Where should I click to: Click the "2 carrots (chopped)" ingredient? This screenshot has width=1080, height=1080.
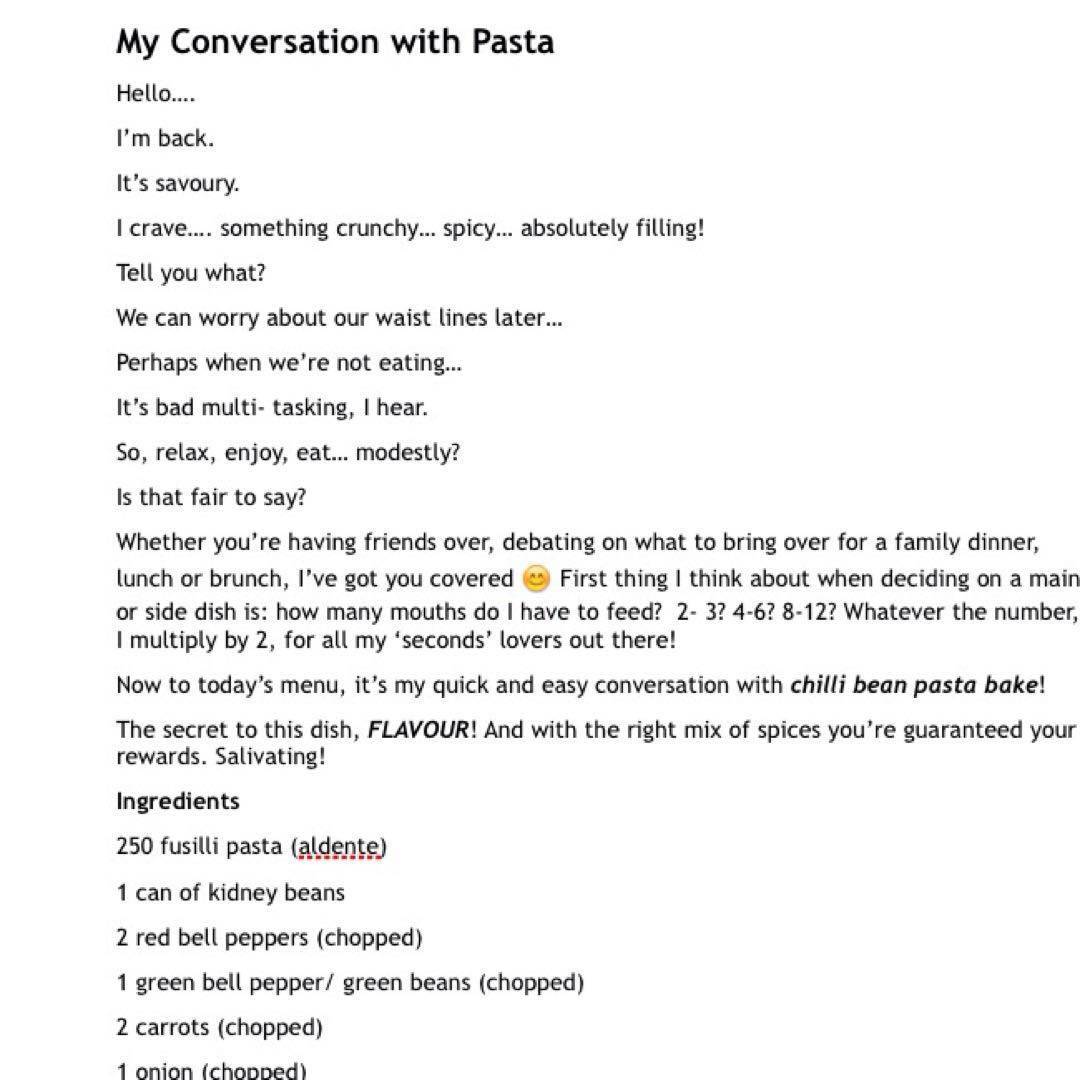pyautogui.click(x=219, y=1027)
